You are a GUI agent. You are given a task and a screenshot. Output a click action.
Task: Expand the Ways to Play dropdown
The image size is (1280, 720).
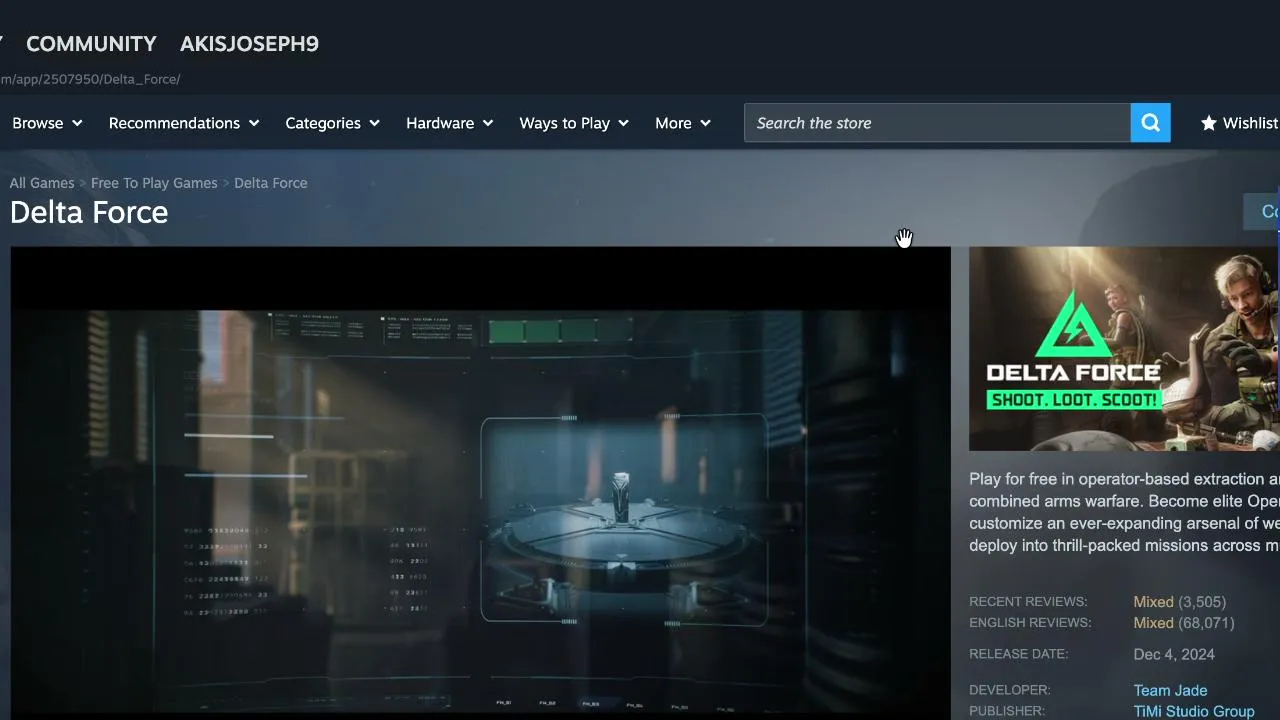click(574, 123)
